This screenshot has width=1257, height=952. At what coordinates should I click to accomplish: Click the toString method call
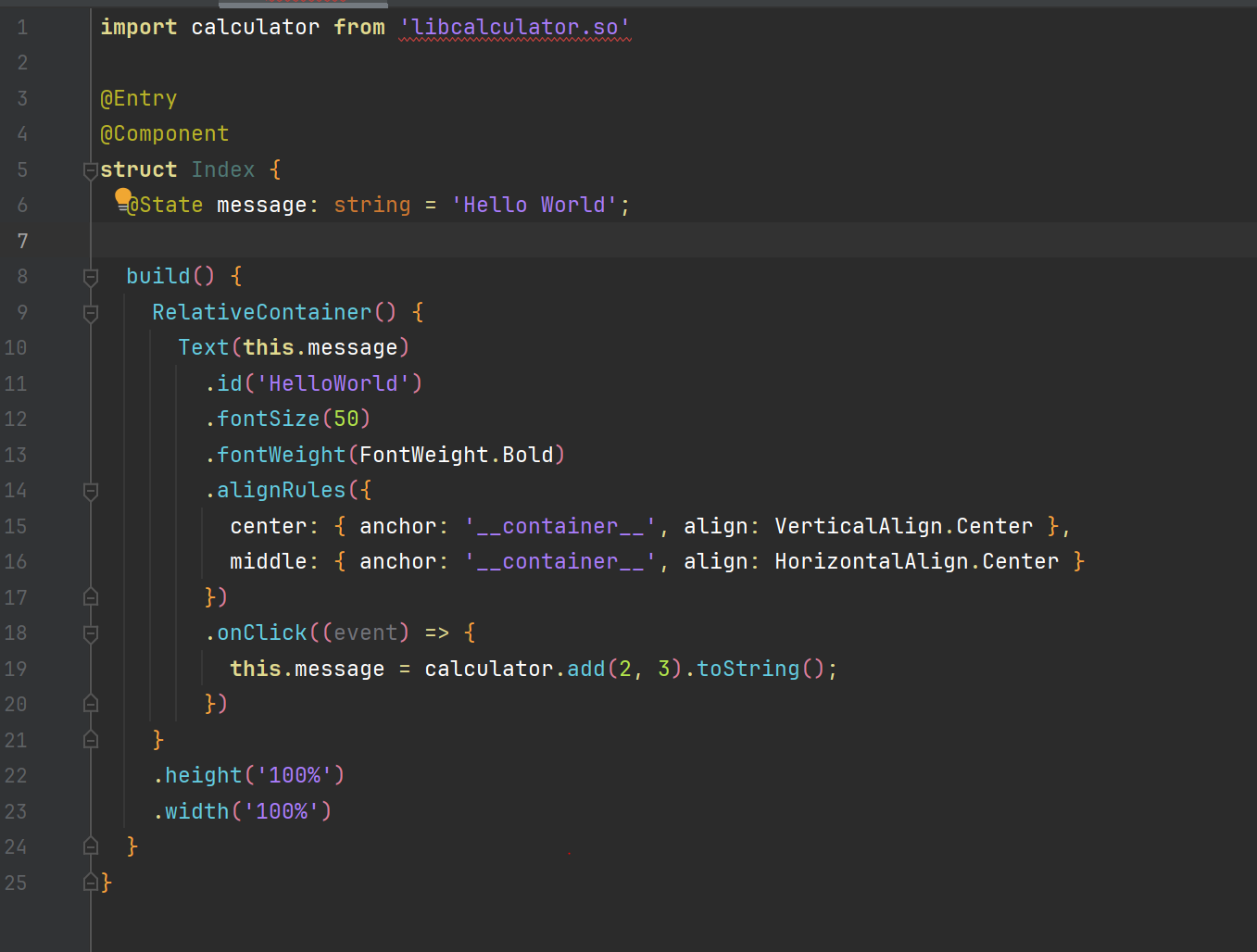(748, 669)
